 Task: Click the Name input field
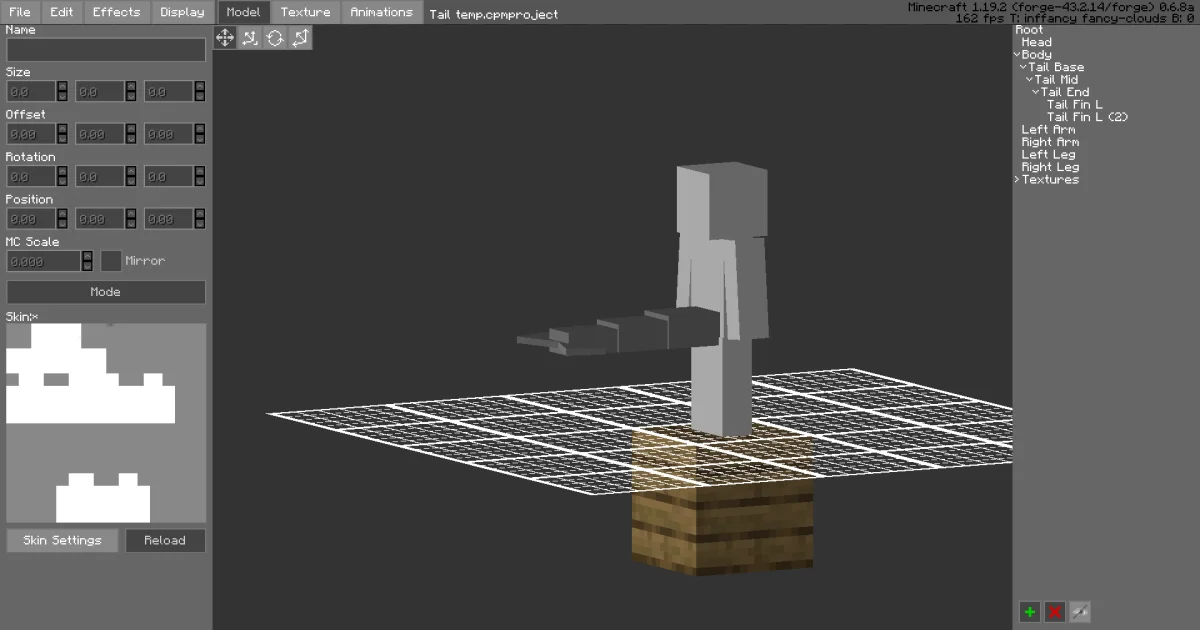click(x=106, y=50)
